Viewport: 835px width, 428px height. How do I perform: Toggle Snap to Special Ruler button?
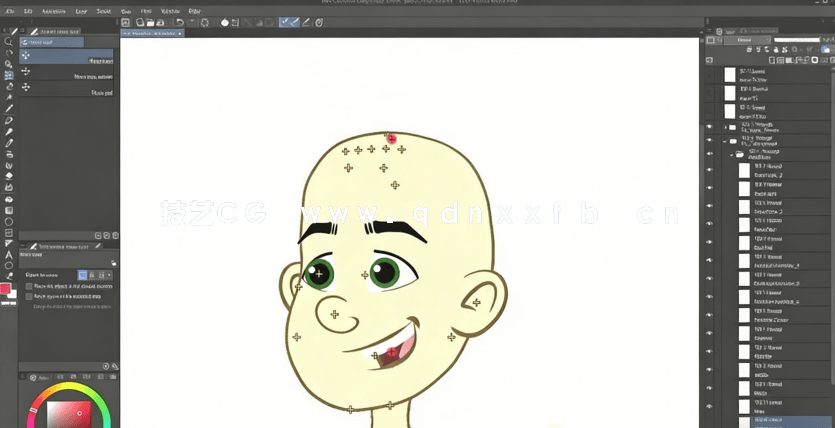tap(295, 22)
